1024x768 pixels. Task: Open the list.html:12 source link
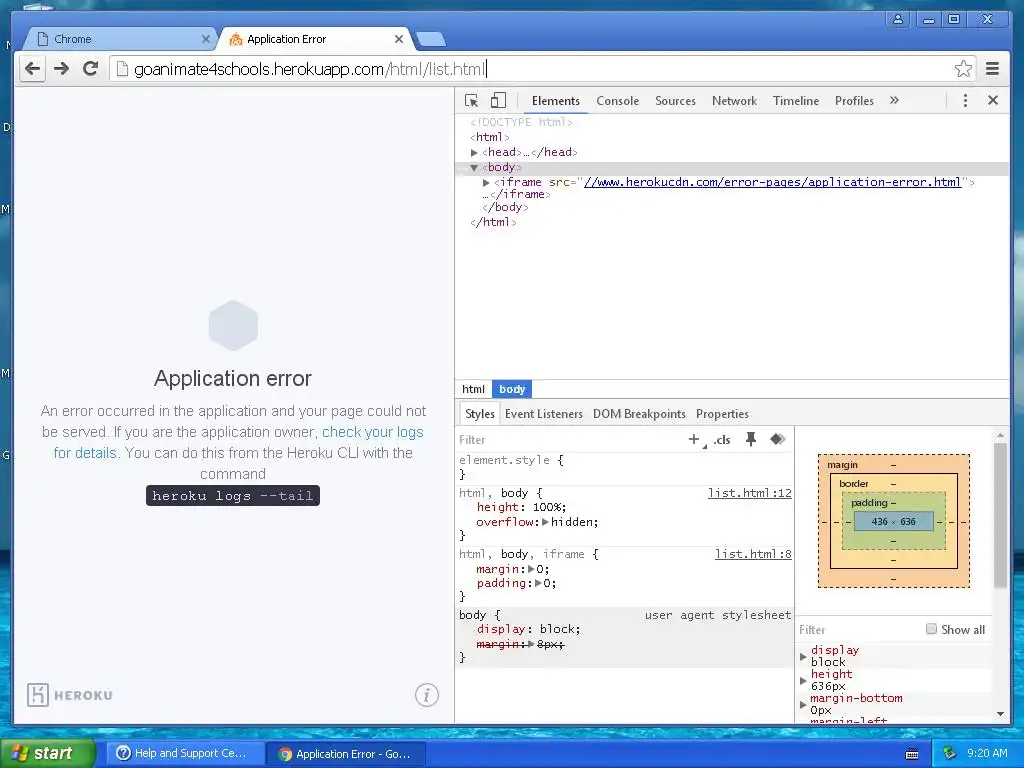click(750, 493)
